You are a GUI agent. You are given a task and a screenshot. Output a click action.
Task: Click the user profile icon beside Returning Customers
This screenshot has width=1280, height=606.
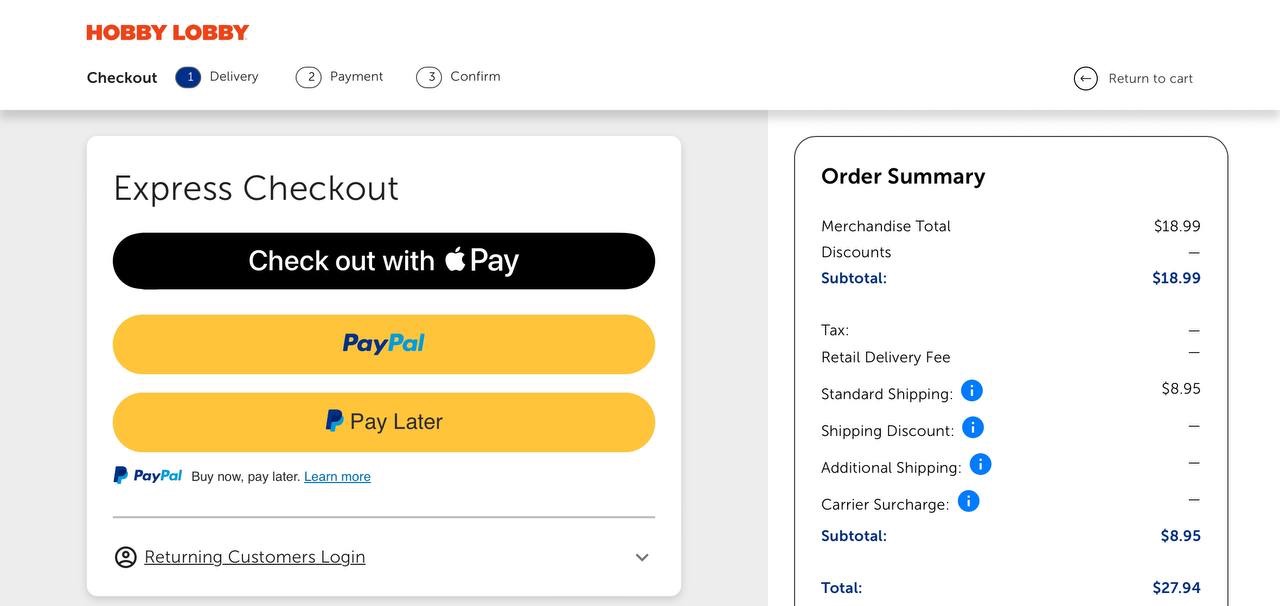[125, 557]
